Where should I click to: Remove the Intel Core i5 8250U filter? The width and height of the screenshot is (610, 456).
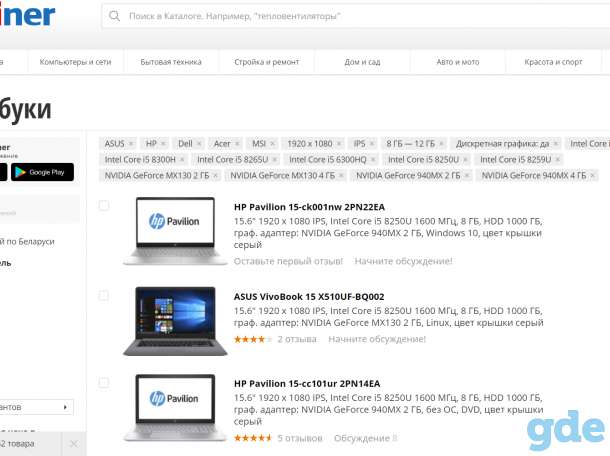pos(465,160)
